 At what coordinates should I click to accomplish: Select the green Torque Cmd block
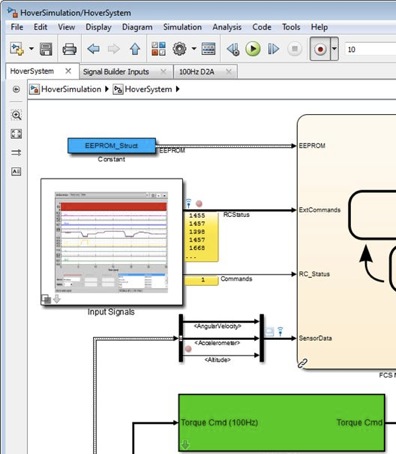[282, 423]
